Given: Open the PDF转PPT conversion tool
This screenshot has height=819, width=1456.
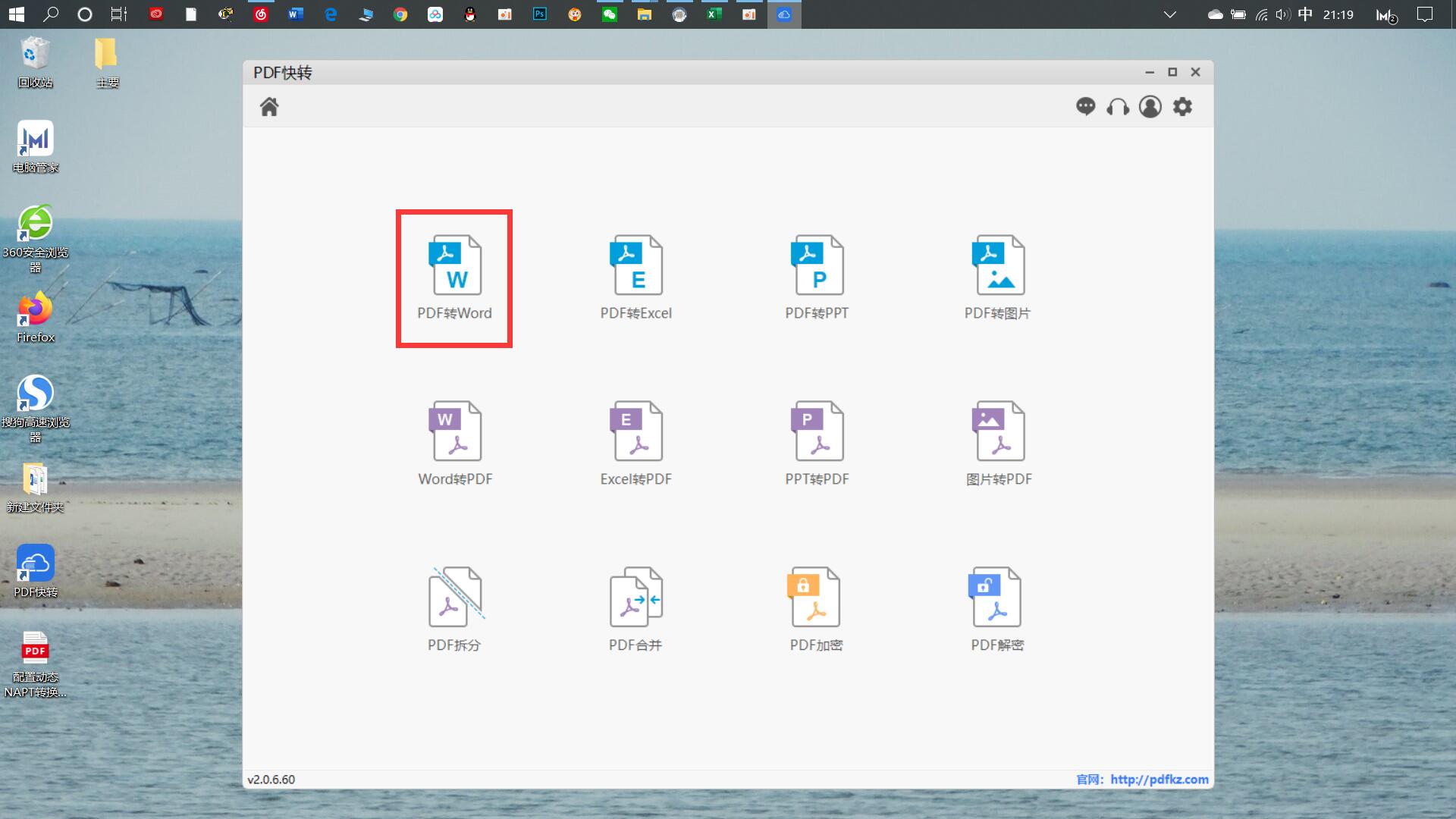Looking at the screenshot, I should pos(817,278).
